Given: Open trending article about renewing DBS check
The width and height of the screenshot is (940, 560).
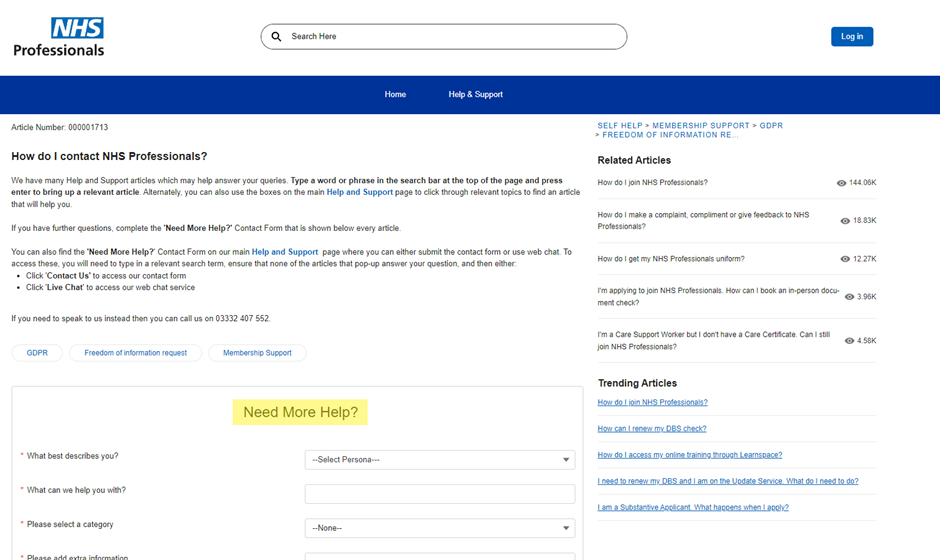Looking at the screenshot, I should tap(652, 428).
